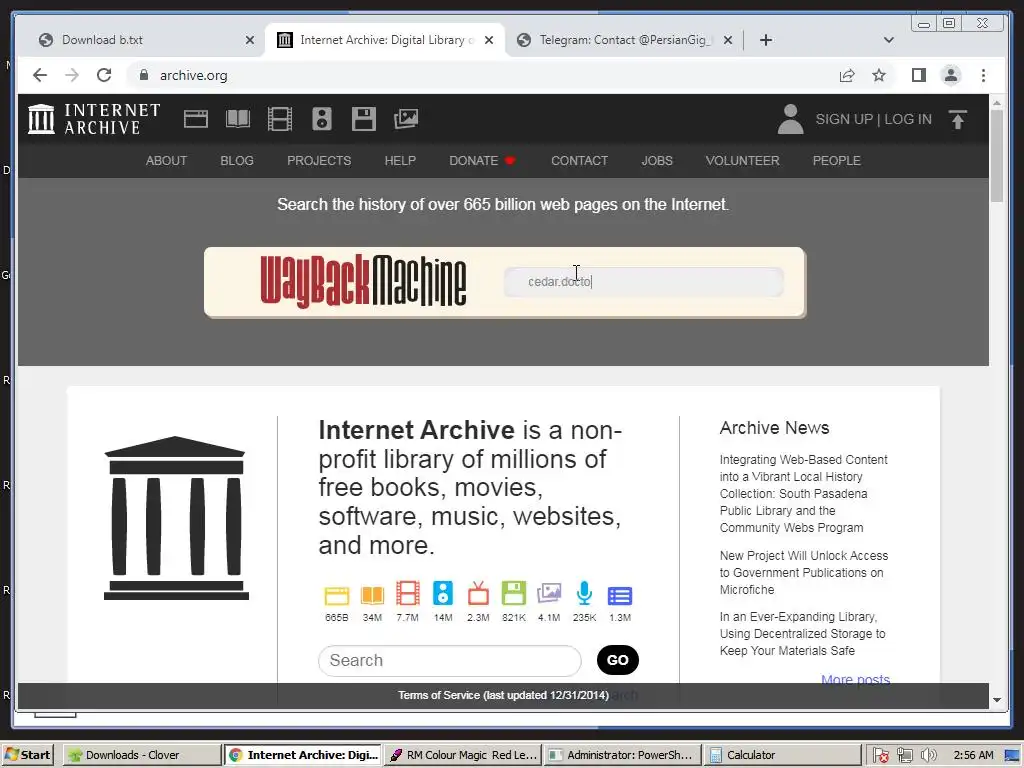Screen dimensions: 1024x768
Task: Open the PEOPLE menu item
Action: pos(836,161)
